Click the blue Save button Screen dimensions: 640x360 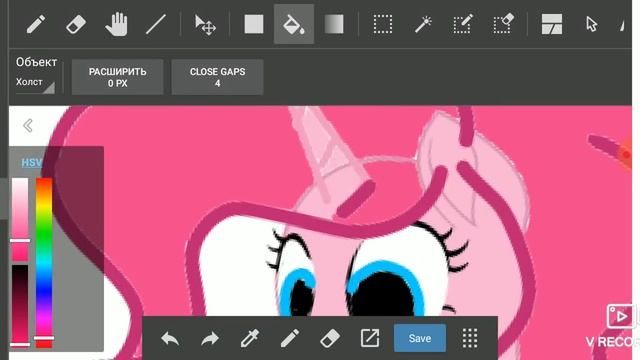click(x=420, y=338)
